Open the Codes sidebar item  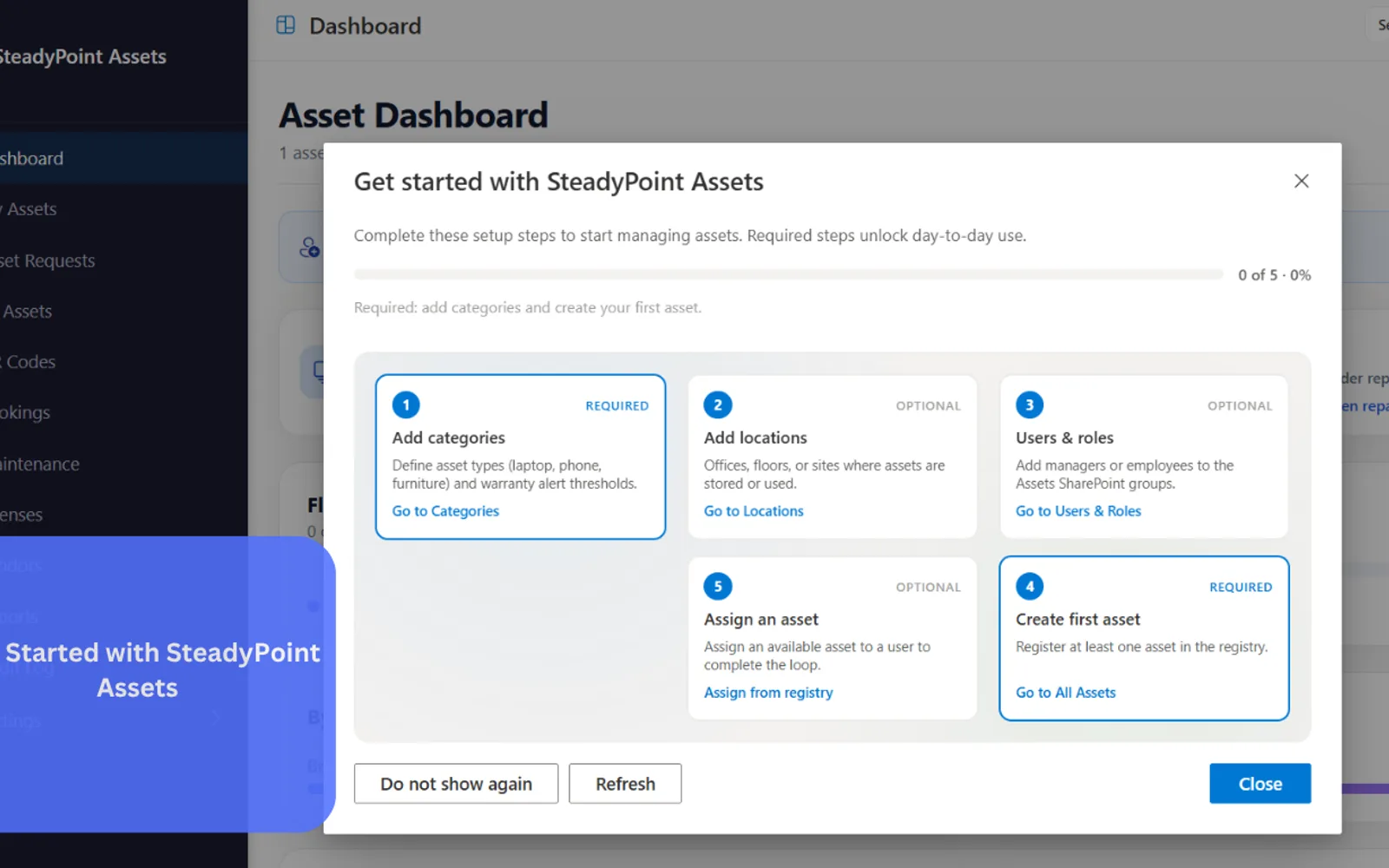tap(28, 362)
